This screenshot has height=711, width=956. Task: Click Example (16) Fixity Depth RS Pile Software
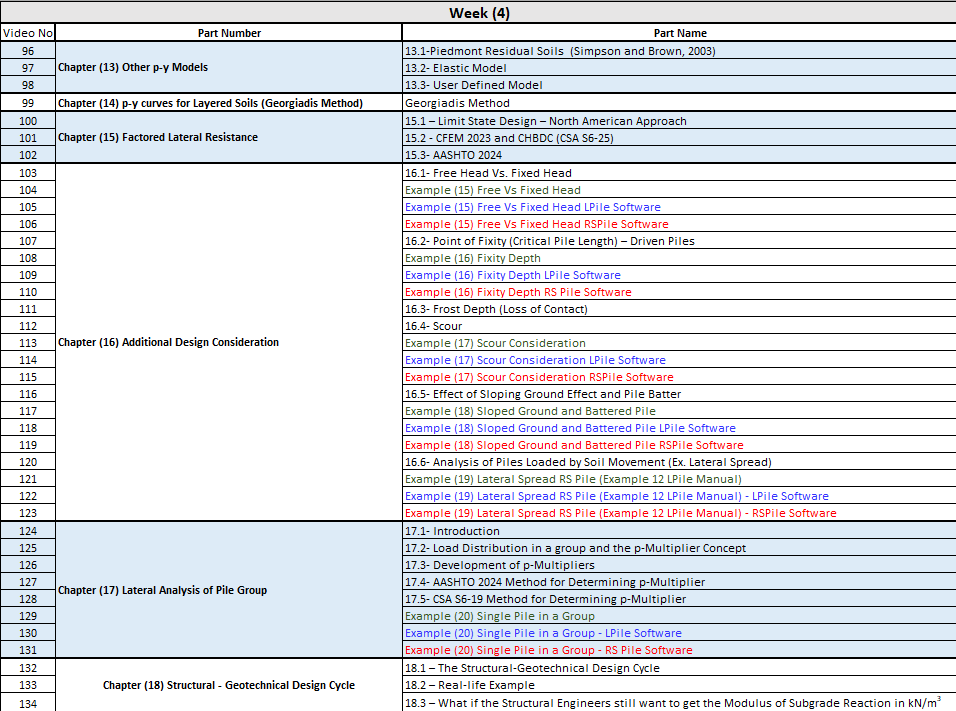(x=518, y=292)
